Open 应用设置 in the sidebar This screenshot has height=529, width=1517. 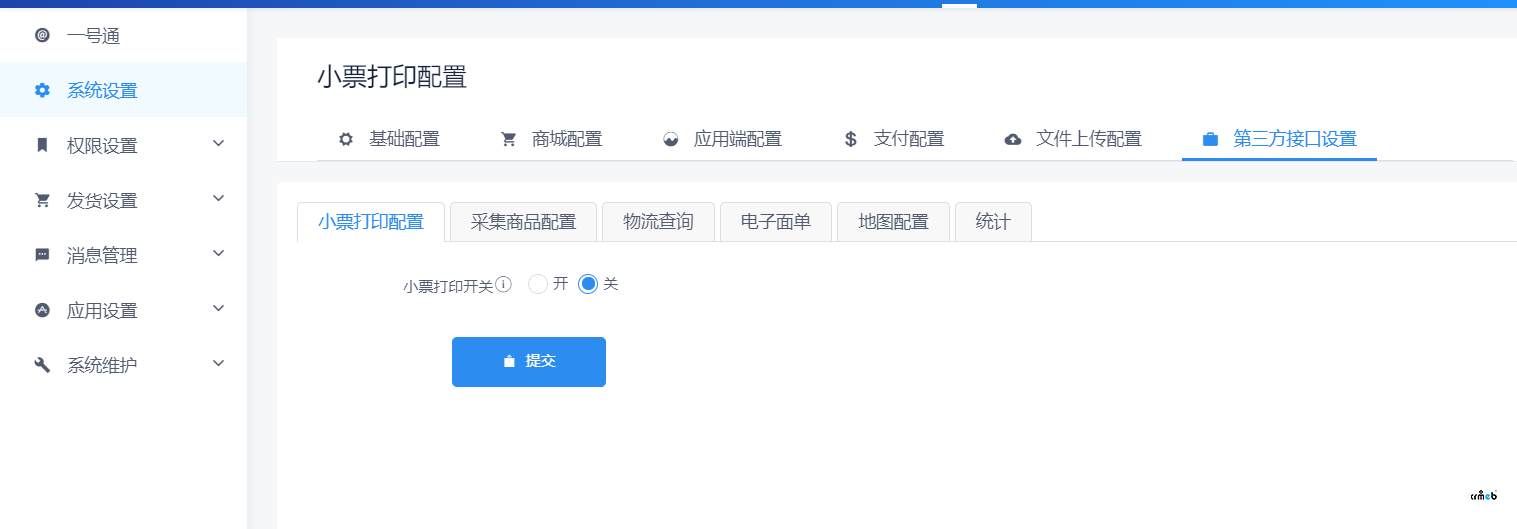click(123, 310)
